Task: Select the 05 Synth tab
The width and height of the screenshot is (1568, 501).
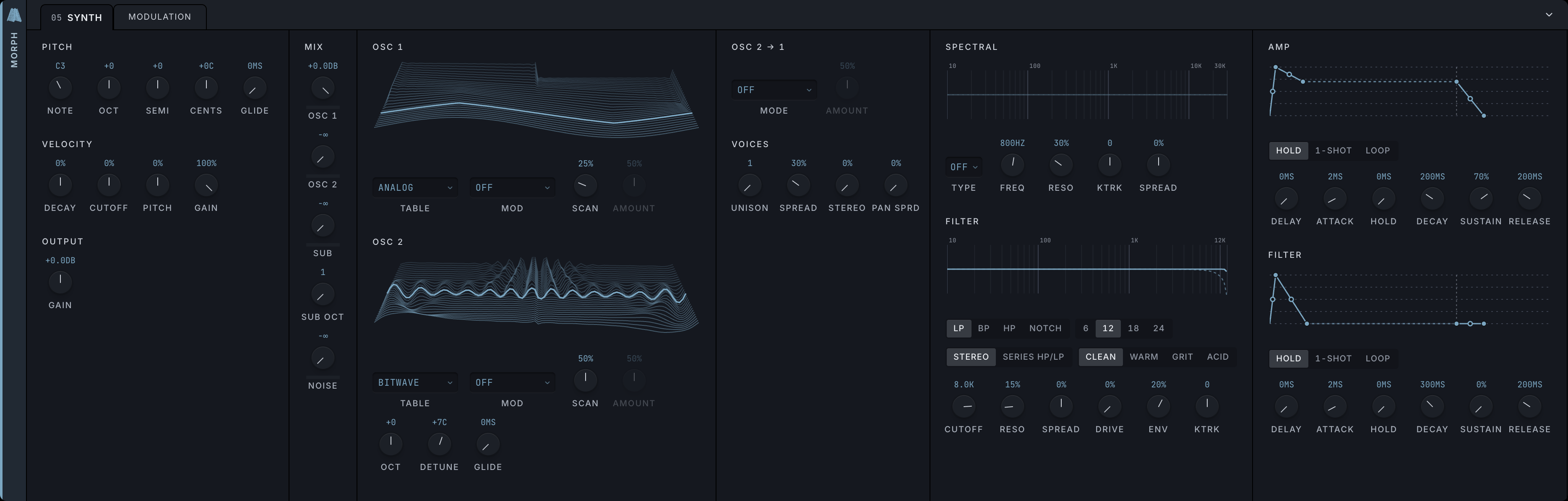Action: pyautogui.click(x=77, y=17)
